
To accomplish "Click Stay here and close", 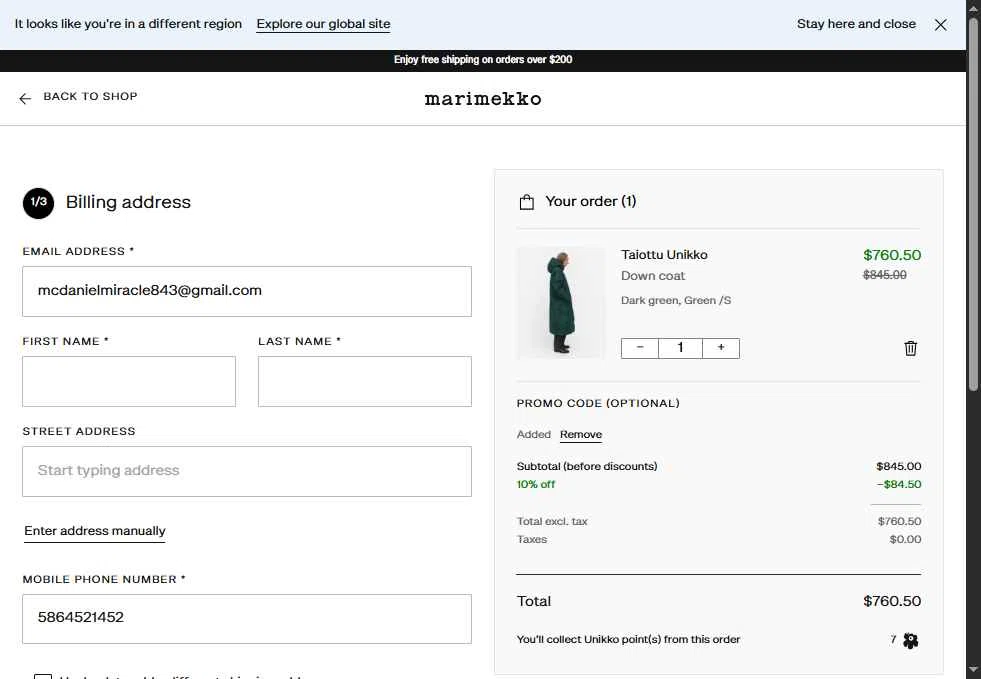I will coord(856,24).
